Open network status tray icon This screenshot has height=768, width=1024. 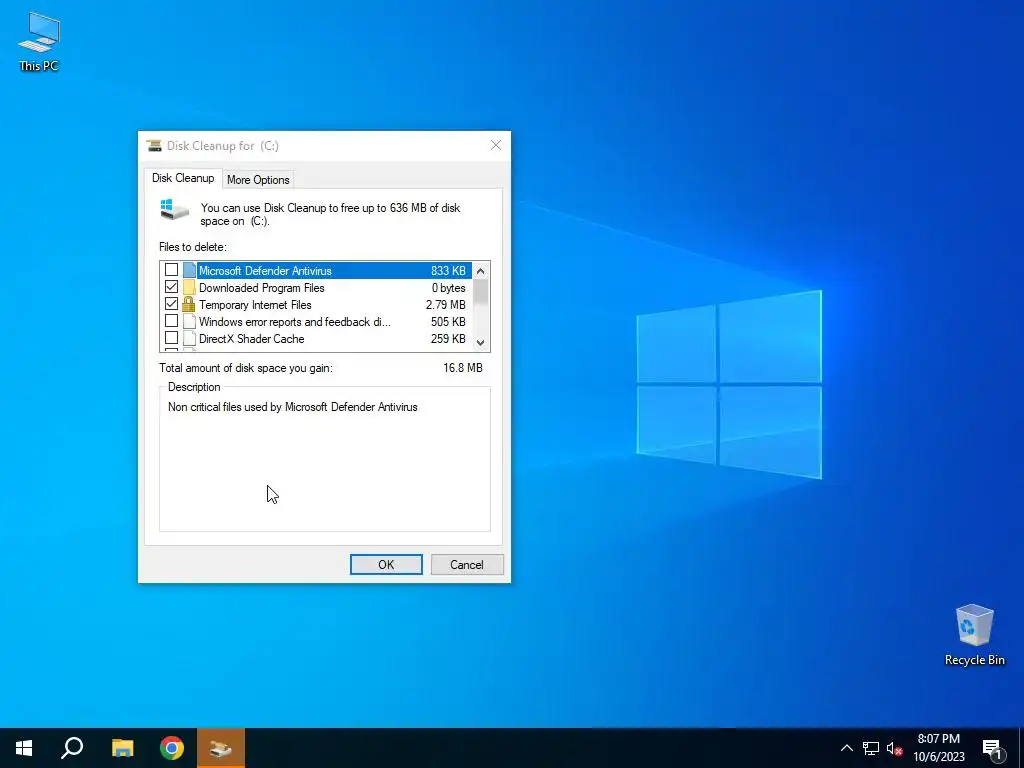[871, 748]
